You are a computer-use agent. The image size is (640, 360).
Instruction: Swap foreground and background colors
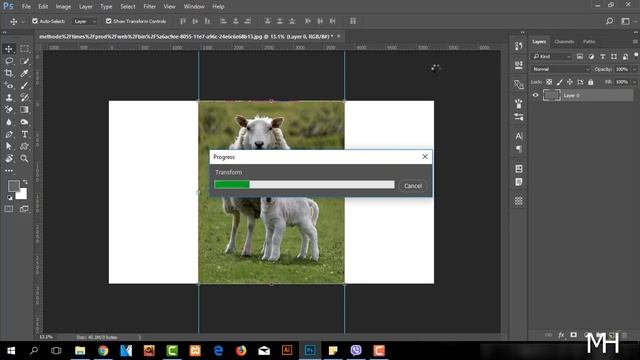tap(25, 182)
